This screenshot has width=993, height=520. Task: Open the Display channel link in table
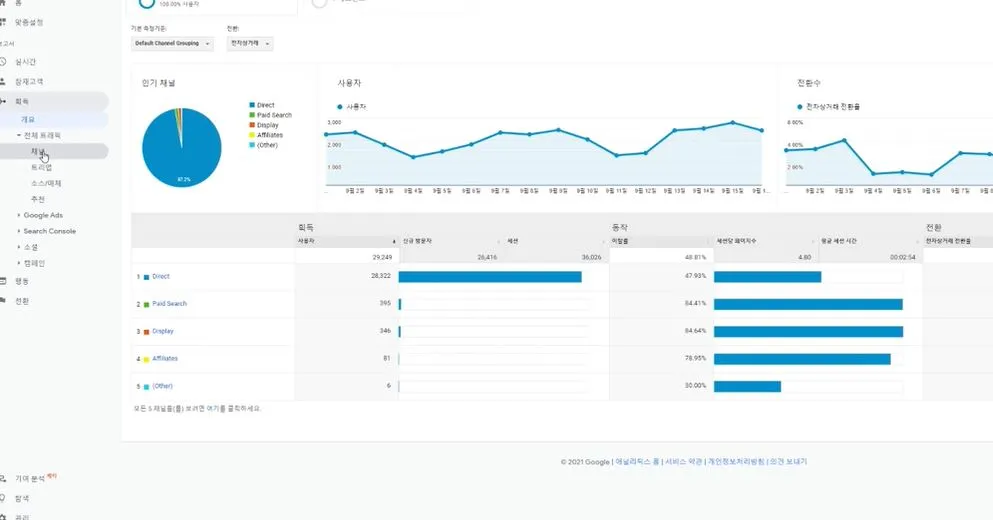(163, 331)
